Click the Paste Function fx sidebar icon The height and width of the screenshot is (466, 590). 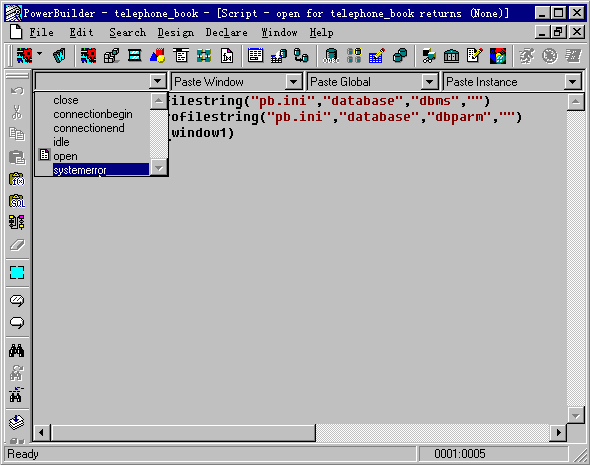pos(17,179)
